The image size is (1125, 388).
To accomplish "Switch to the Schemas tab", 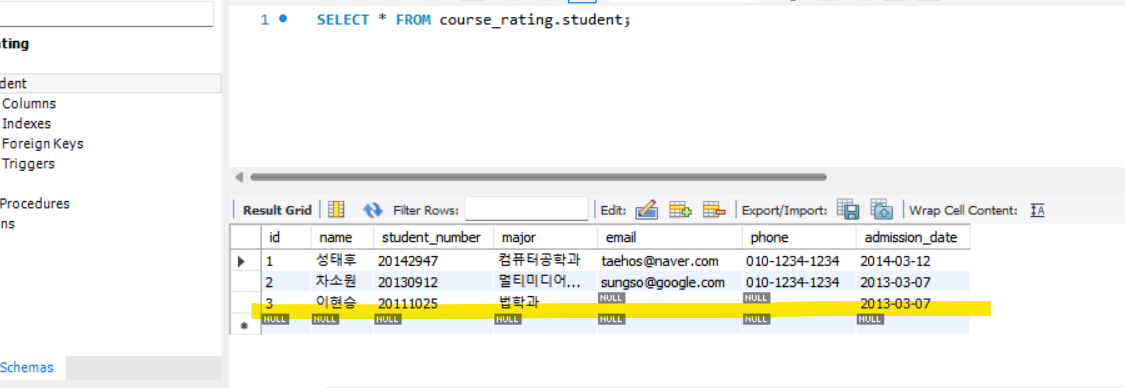I will (27, 367).
